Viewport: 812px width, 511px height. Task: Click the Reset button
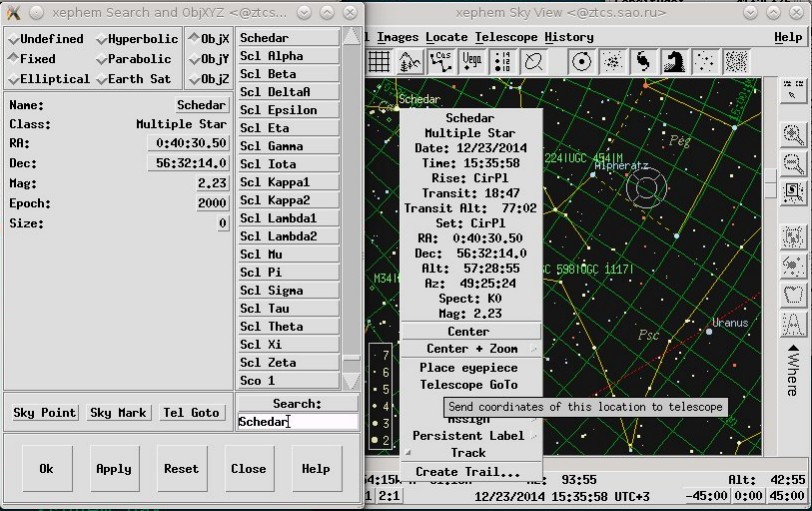coord(181,469)
